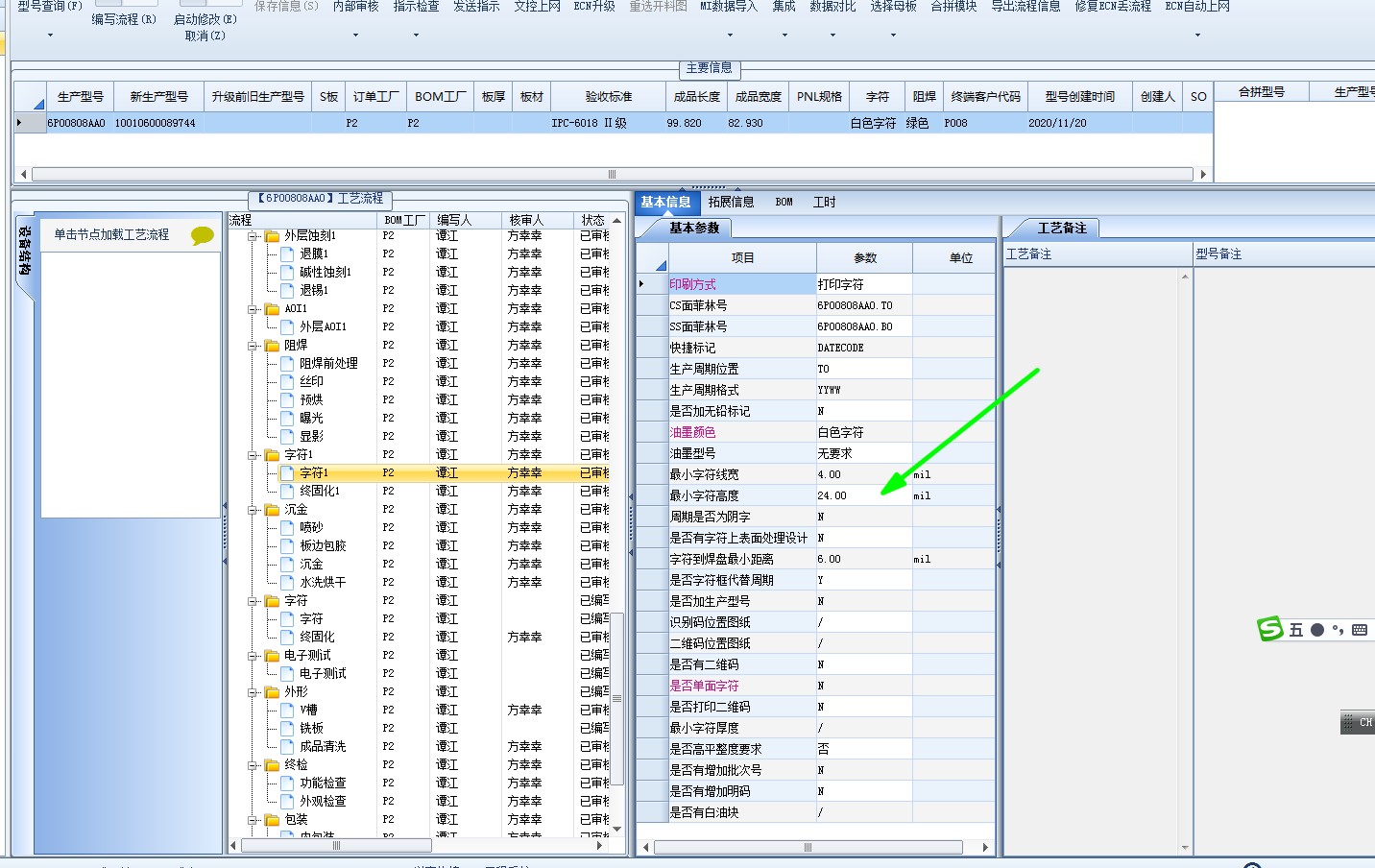This screenshot has width=1375, height=868.
Task: Open the dropdown arrow under 型号查询(F)
Action: [50, 36]
